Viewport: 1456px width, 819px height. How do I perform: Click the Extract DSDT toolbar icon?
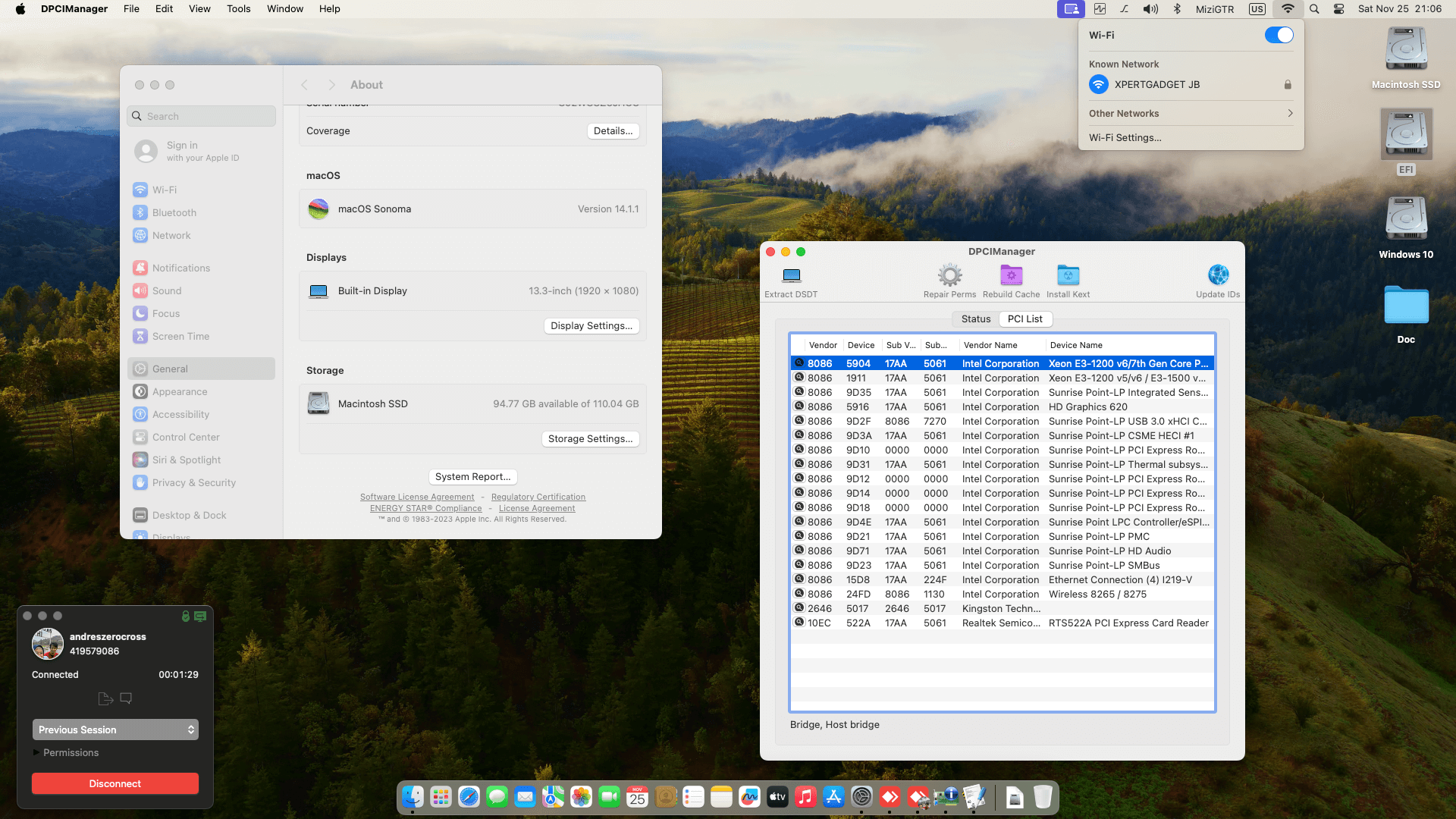[x=791, y=275]
